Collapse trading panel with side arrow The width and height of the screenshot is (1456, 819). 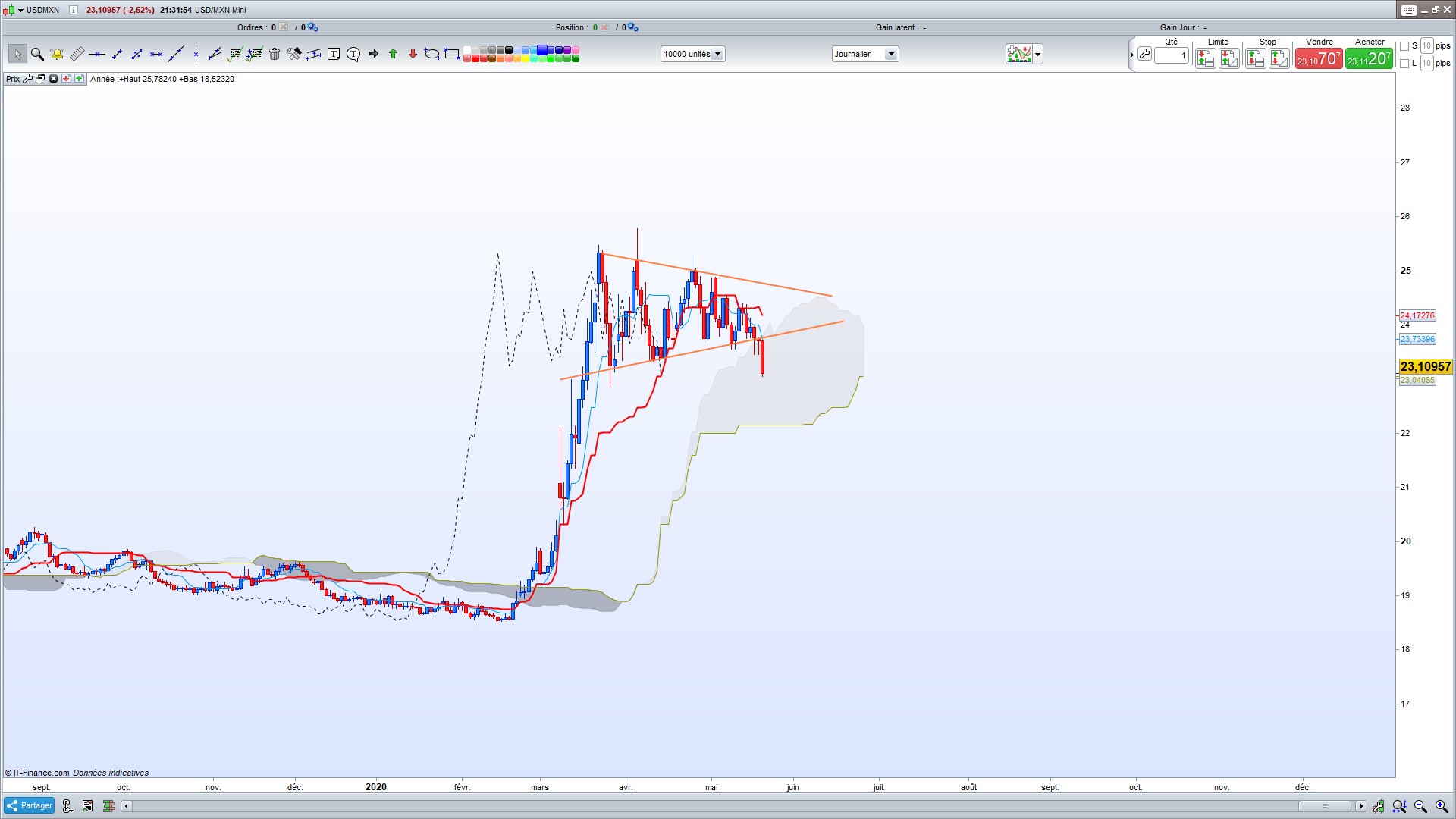(x=1131, y=55)
